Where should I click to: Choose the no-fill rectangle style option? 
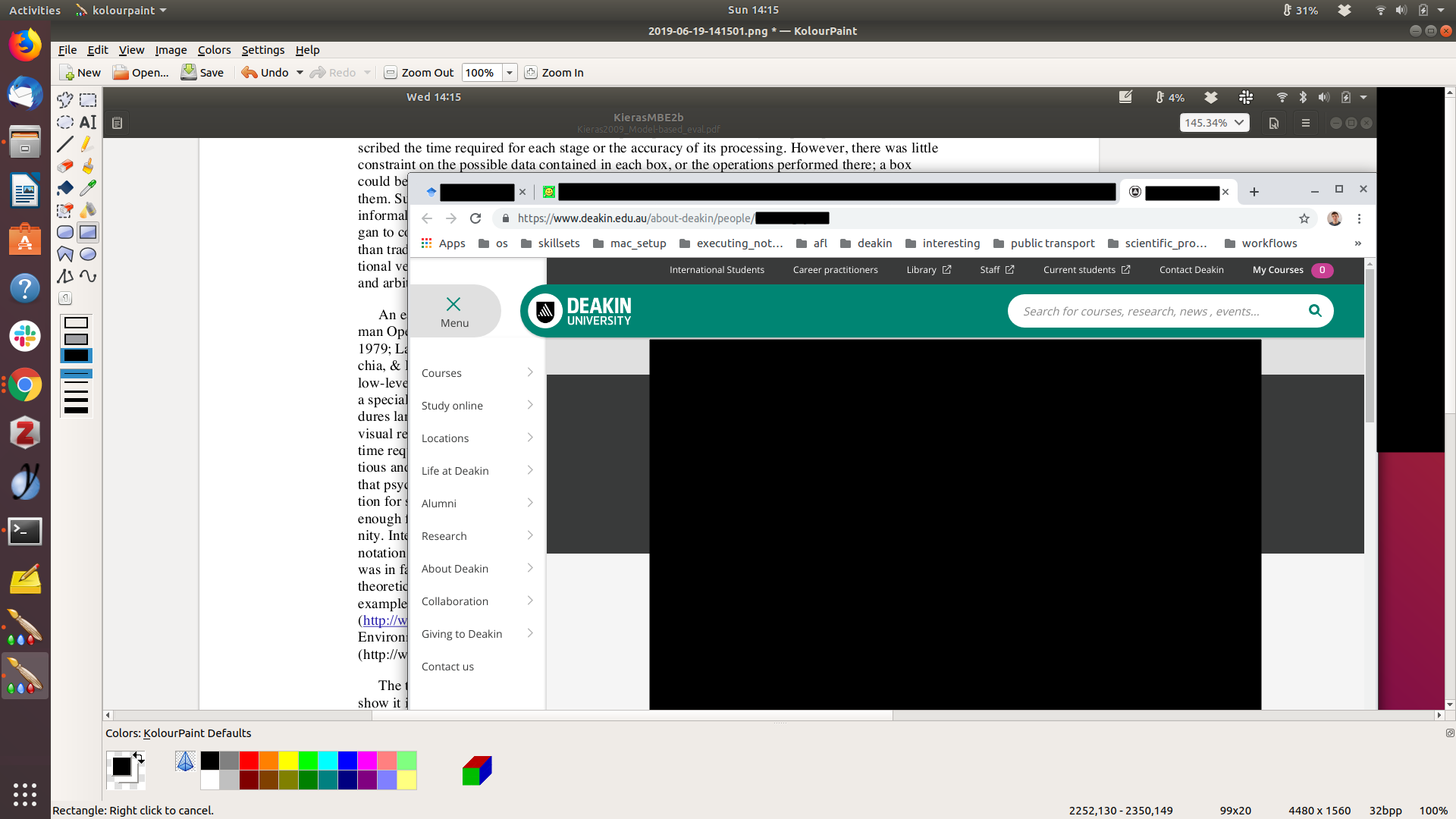pos(76,323)
